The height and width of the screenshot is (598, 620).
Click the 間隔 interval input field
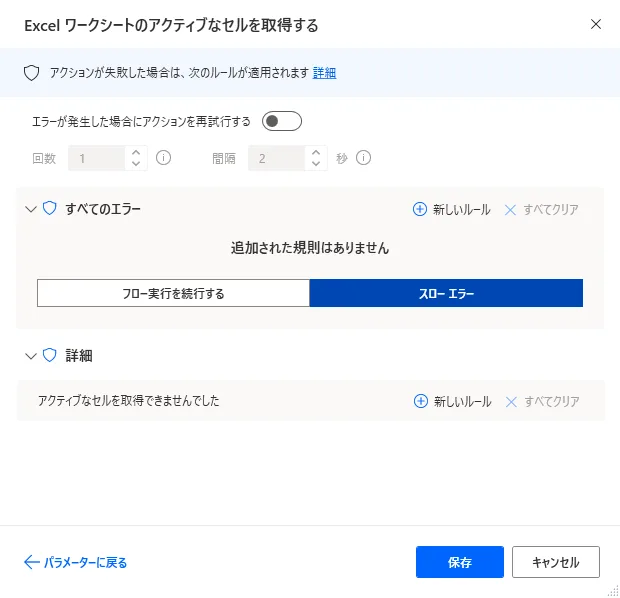[x=277, y=158]
